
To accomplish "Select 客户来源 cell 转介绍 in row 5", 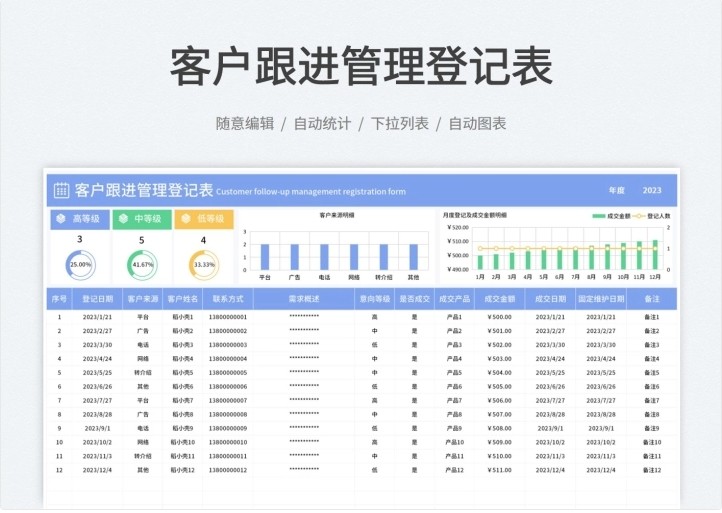I will 143,373.
